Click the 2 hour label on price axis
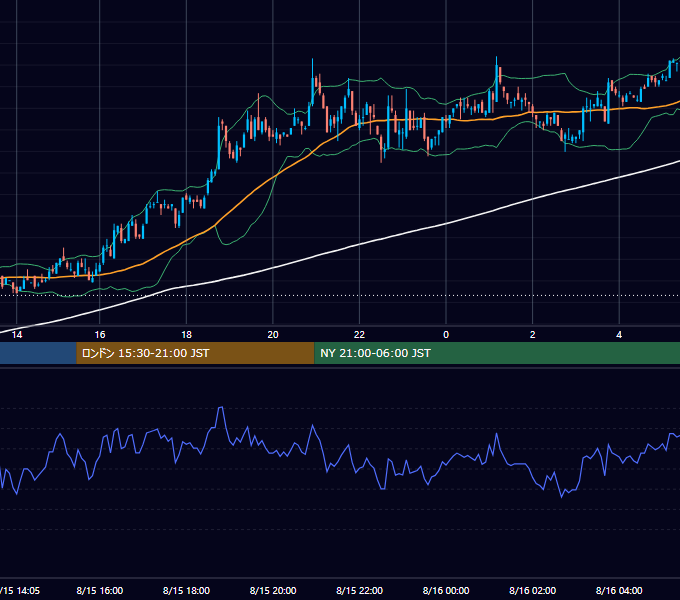This screenshot has width=680, height=600. click(x=533, y=335)
